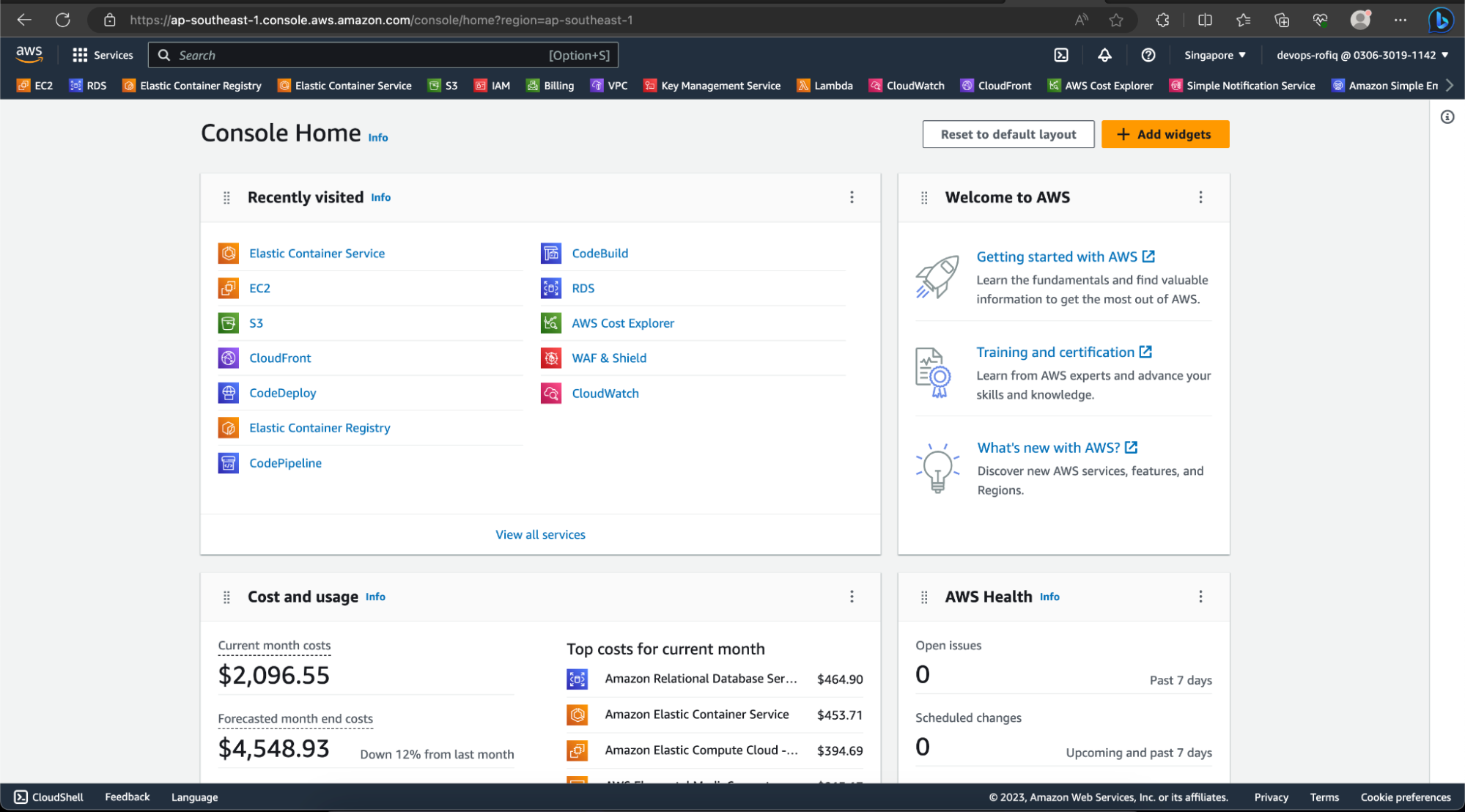Open RDS from the favorites bar
Image resolution: width=1465 pixels, height=812 pixels.
pos(88,86)
